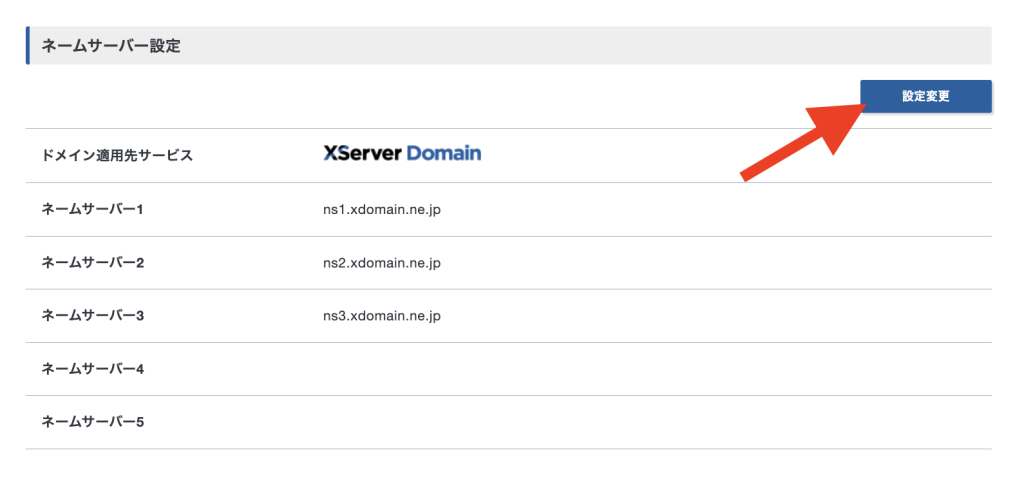Select the ネームサーバー4 row label
Screen dimensions: 1024x477
93,369
